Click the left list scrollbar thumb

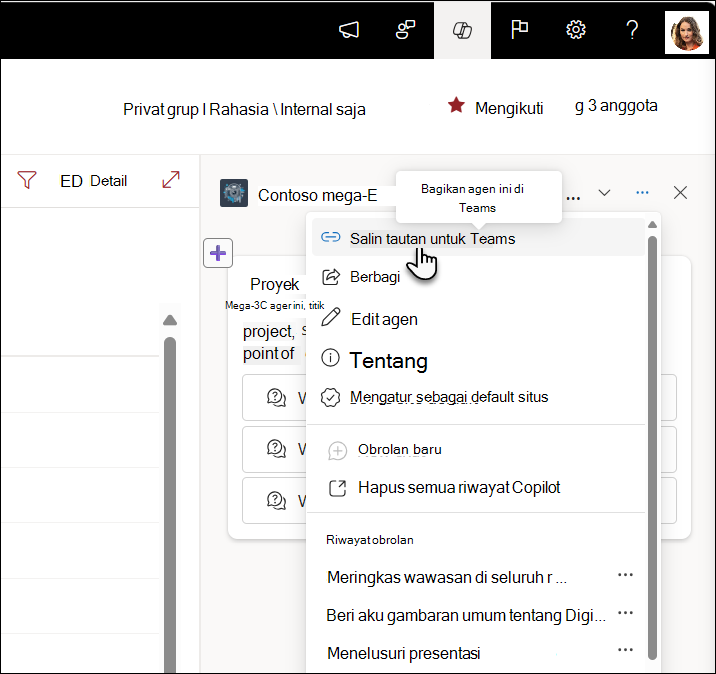170,505
